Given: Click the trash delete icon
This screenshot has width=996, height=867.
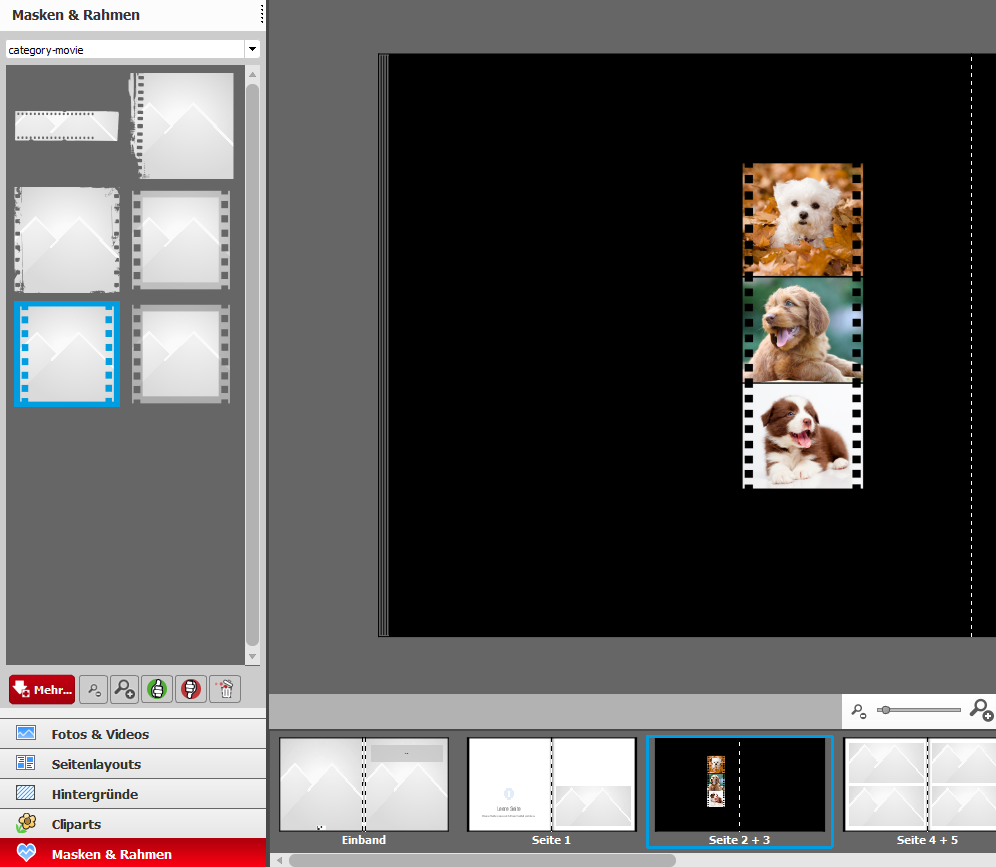Looking at the screenshot, I should [x=225, y=689].
